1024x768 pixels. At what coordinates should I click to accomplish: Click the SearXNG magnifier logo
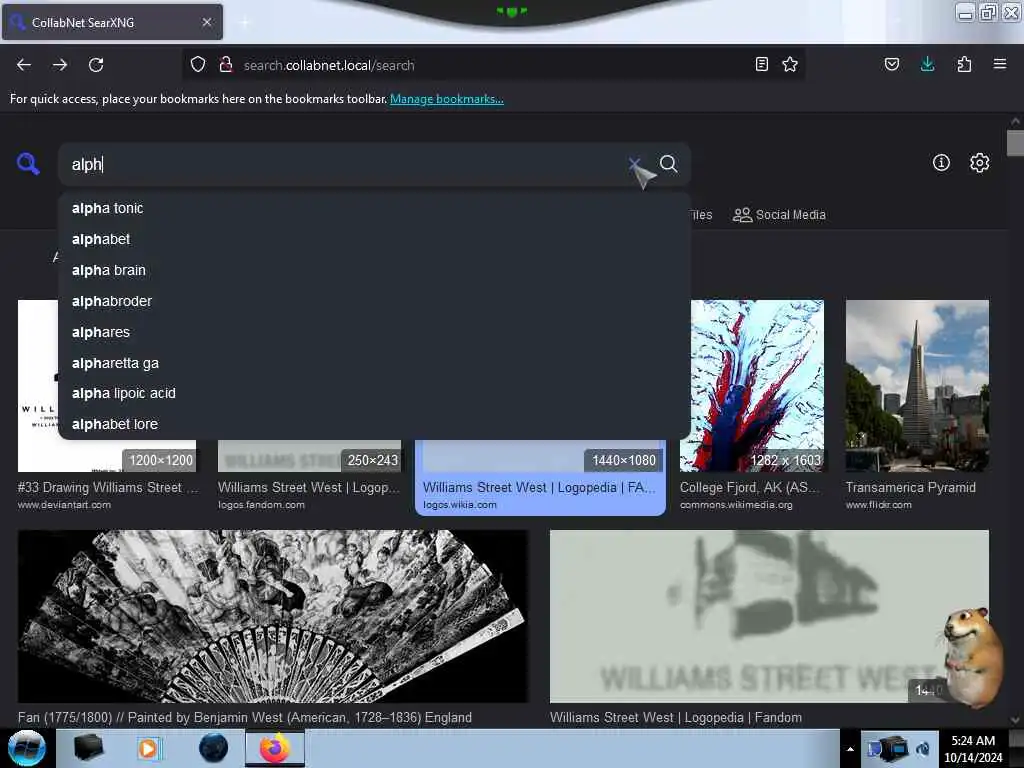28,163
